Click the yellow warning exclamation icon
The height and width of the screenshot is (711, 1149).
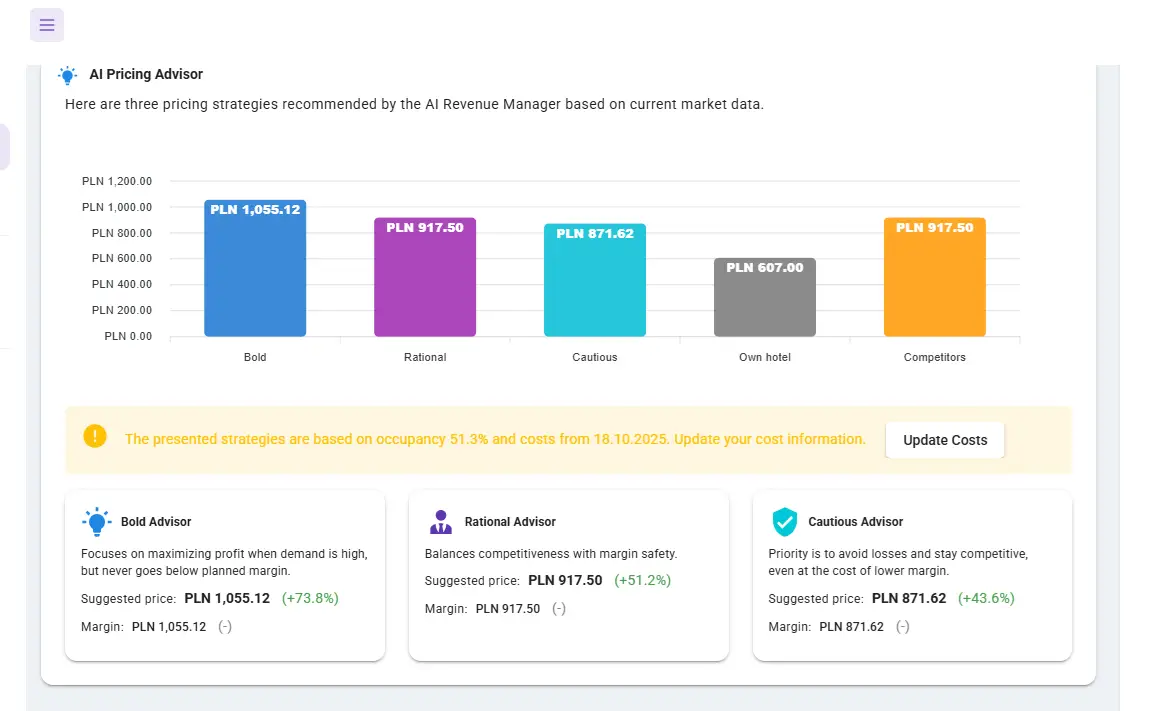pos(95,437)
